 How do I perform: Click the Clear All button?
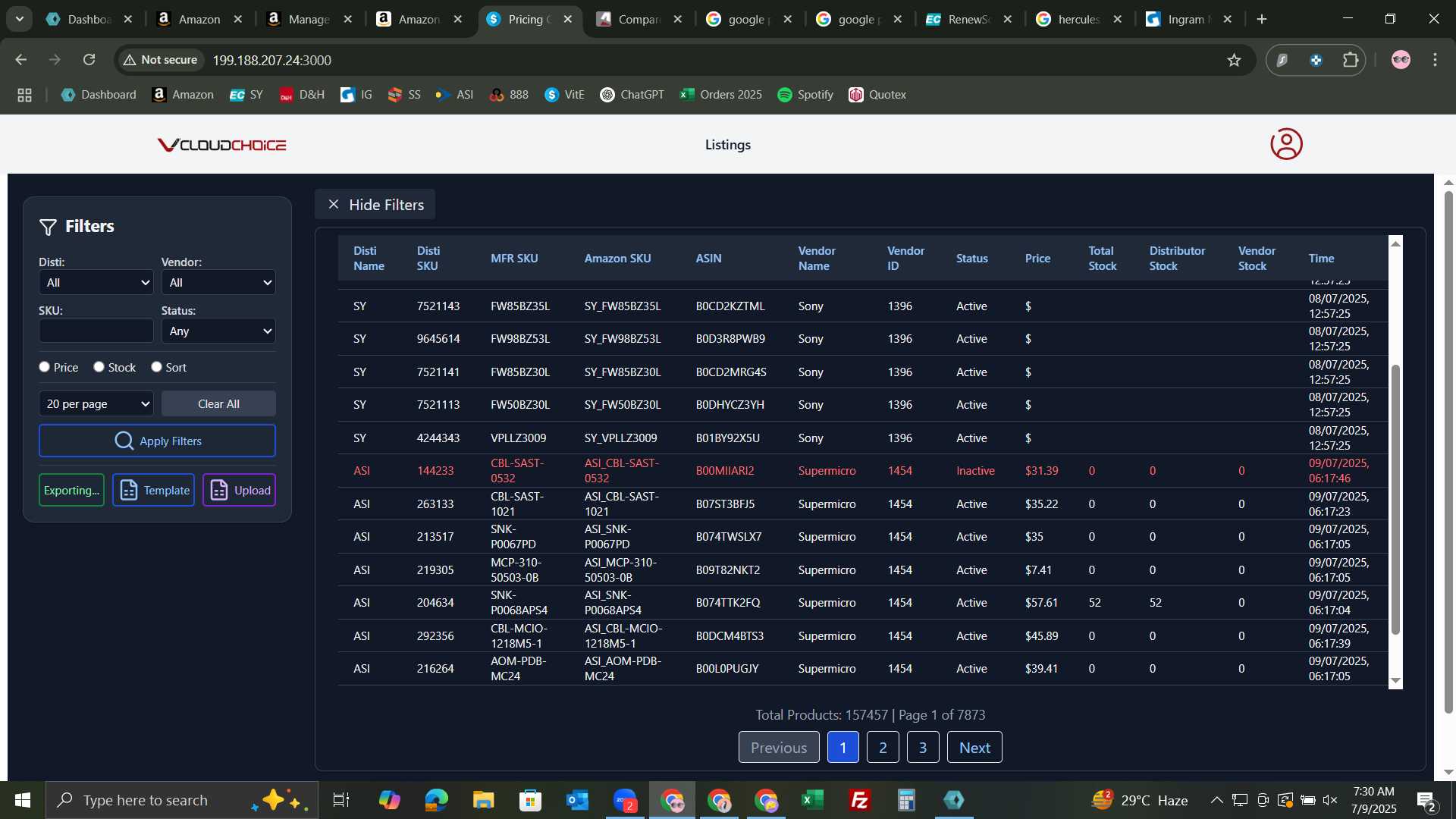218,403
